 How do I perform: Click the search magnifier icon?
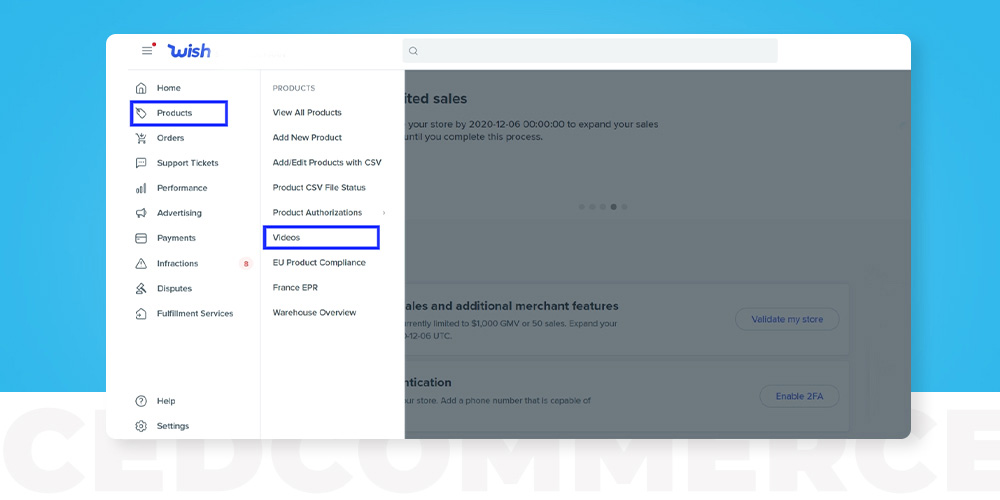pyautogui.click(x=413, y=51)
